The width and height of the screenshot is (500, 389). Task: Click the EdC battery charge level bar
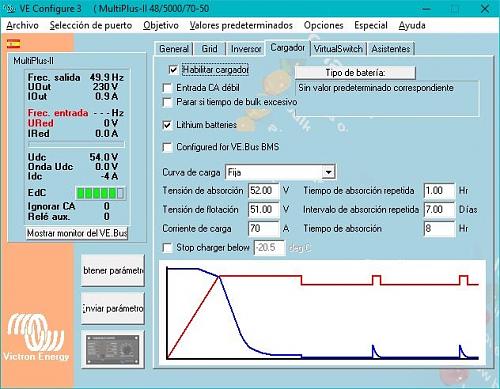[x=101, y=193]
